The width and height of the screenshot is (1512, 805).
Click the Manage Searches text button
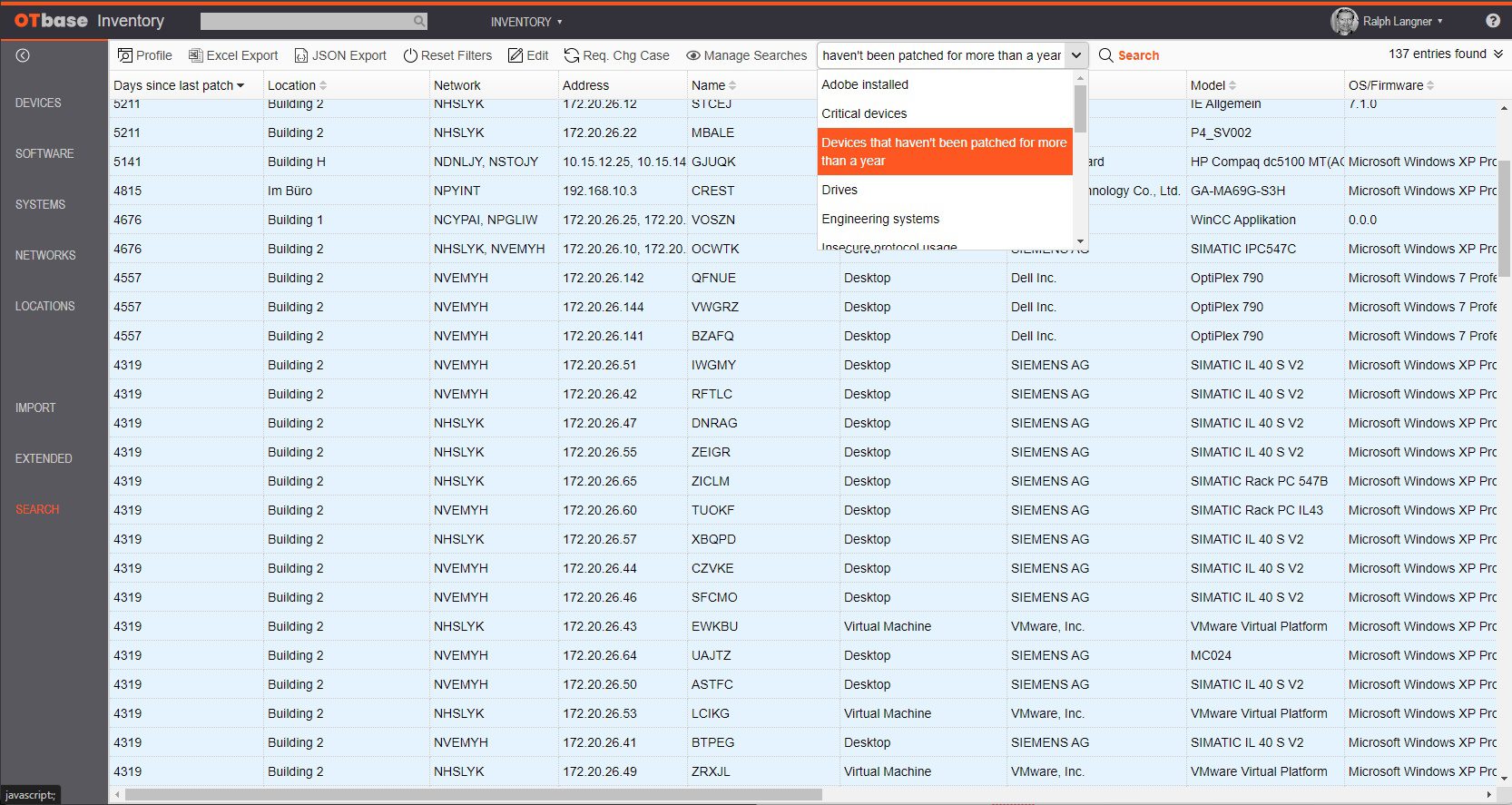tap(755, 55)
